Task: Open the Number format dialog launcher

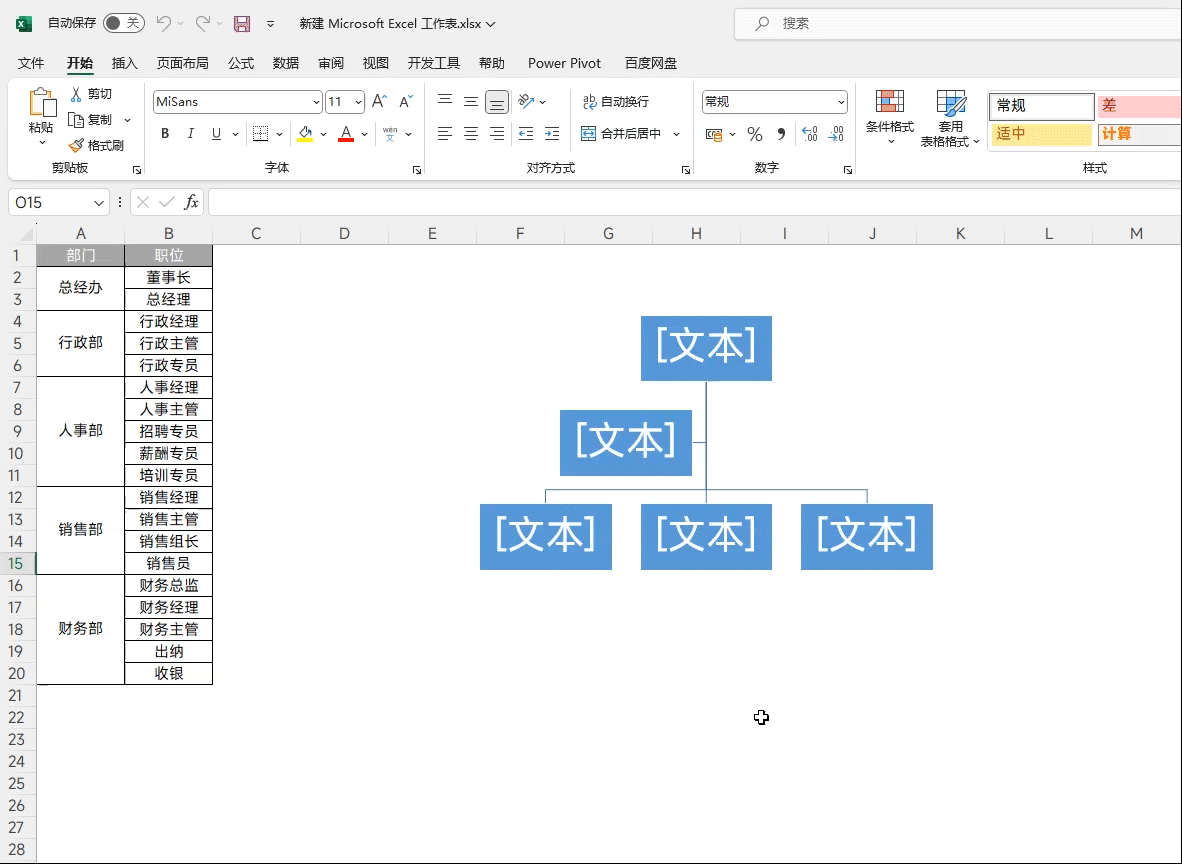Action: (x=847, y=170)
